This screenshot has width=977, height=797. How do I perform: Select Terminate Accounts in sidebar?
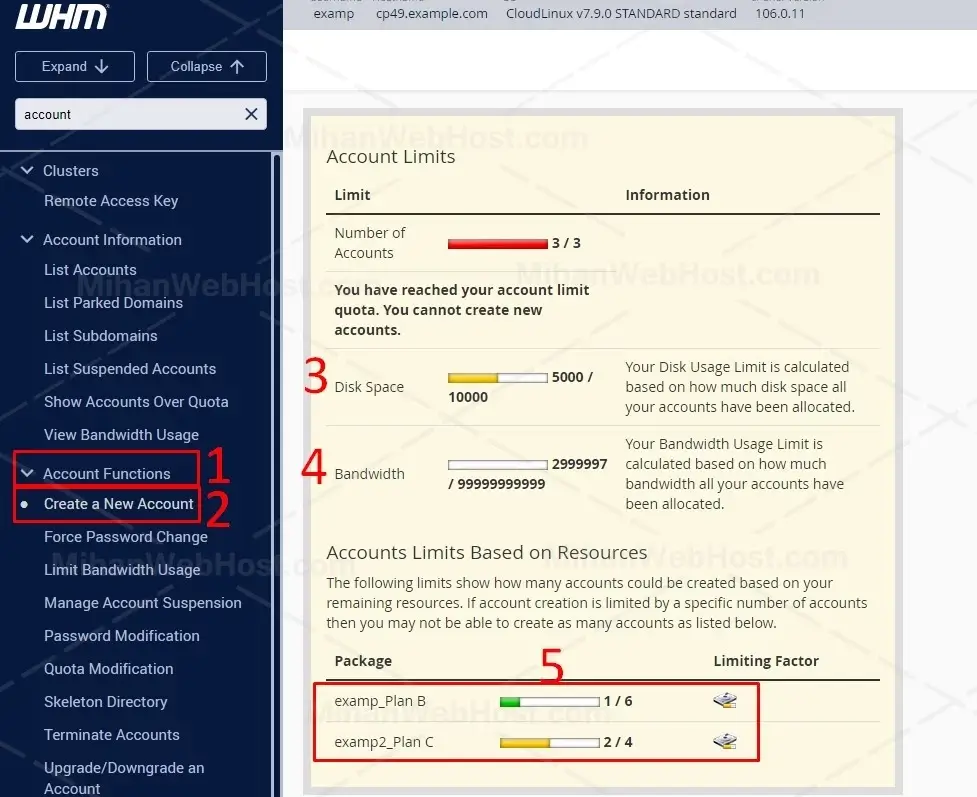[x=112, y=735]
